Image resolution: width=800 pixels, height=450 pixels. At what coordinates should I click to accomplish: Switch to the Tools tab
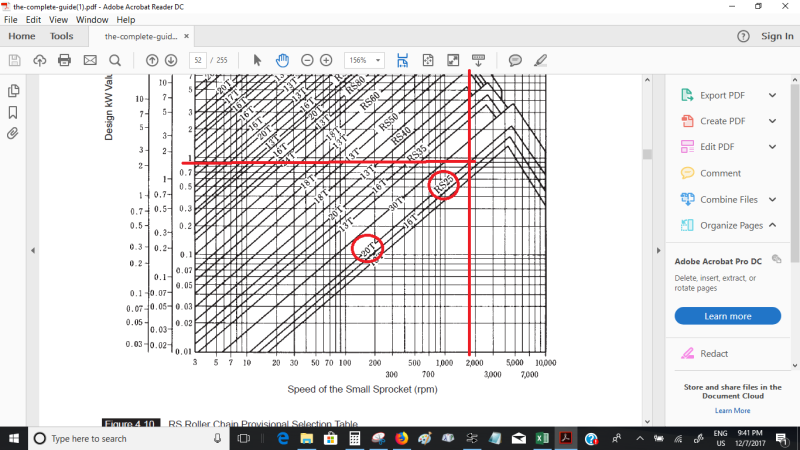point(61,36)
